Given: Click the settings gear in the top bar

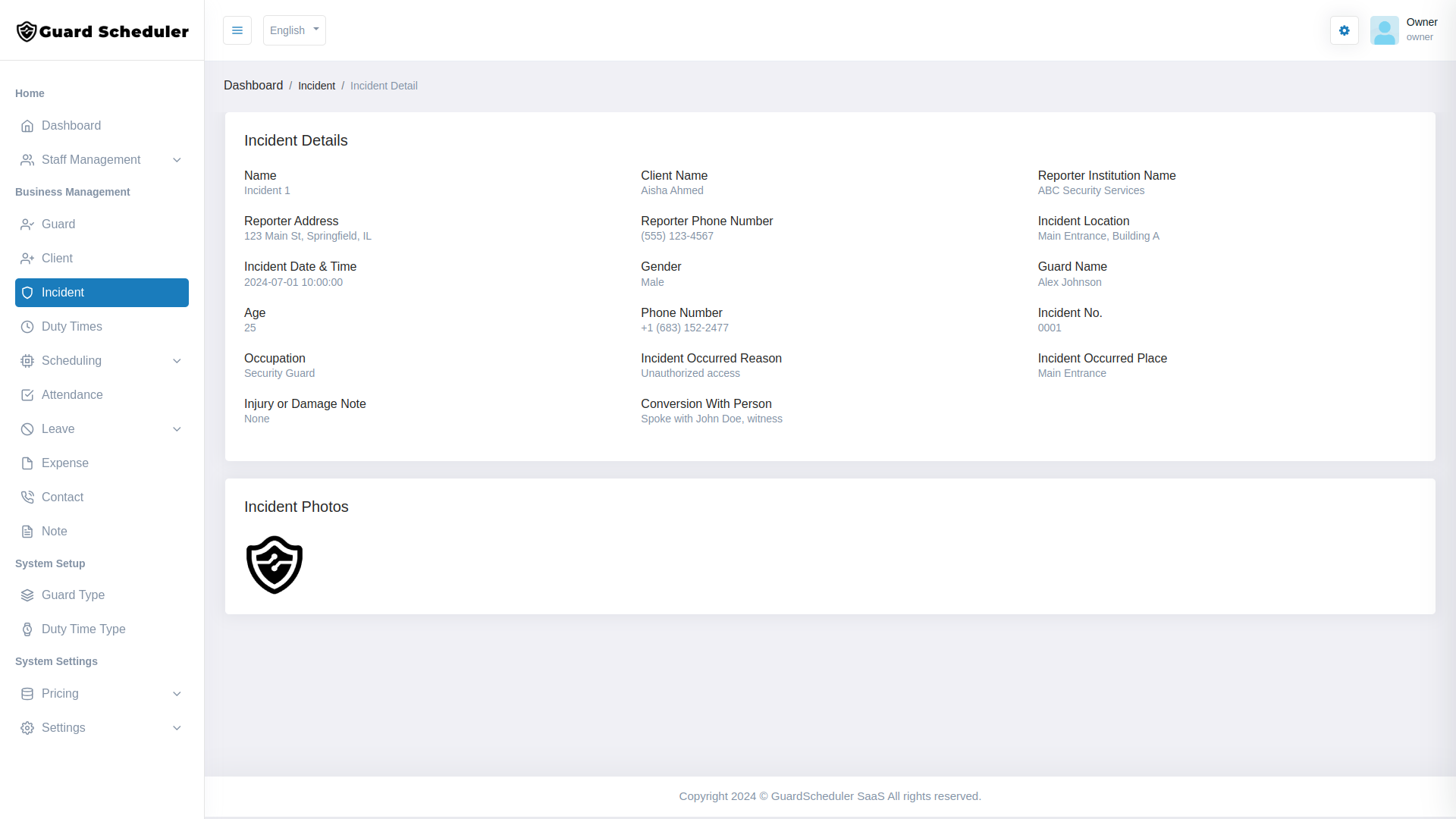Looking at the screenshot, I should click(x=1344, y=30).
